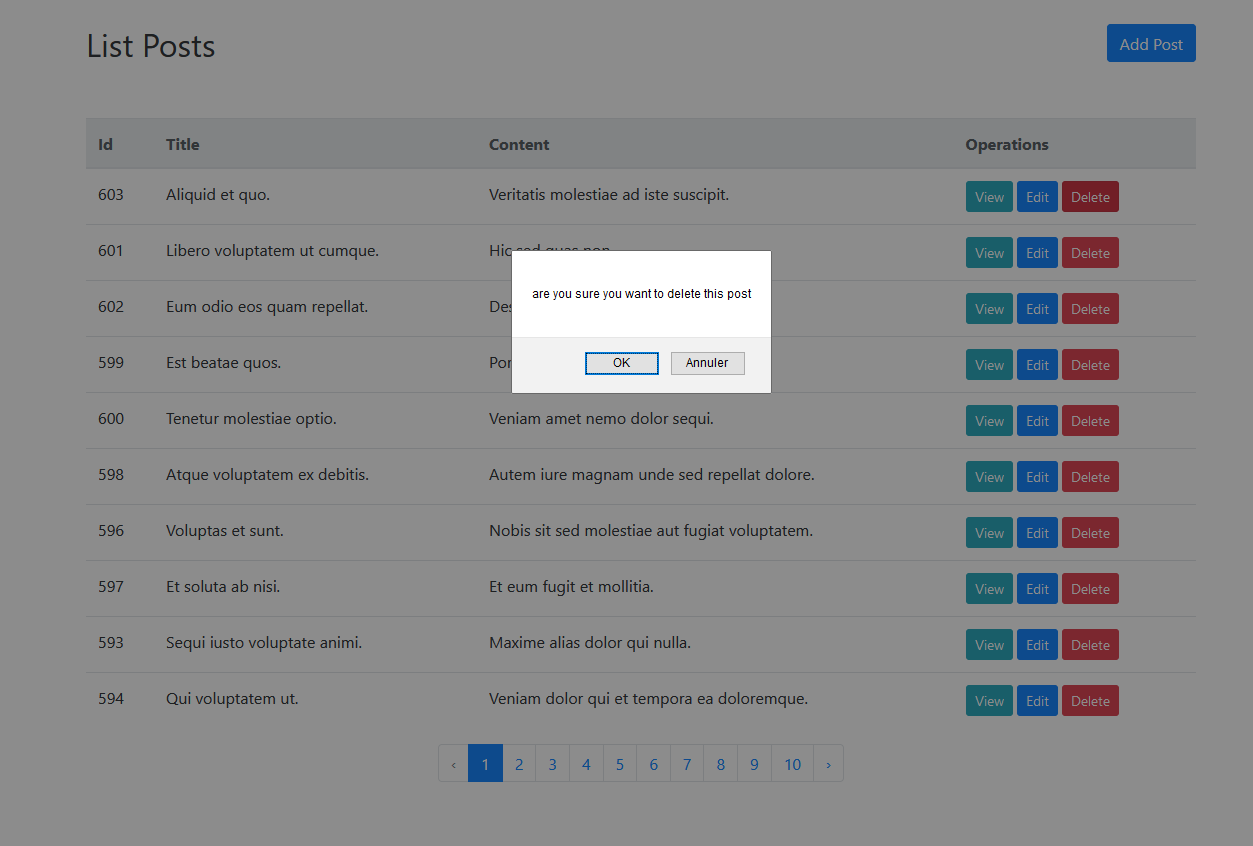Select page 1 in pagination

coord(485,764)
